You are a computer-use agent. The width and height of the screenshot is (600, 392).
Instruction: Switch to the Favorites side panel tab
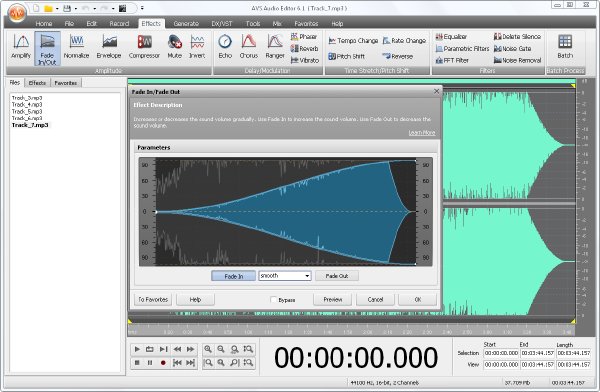65,83
